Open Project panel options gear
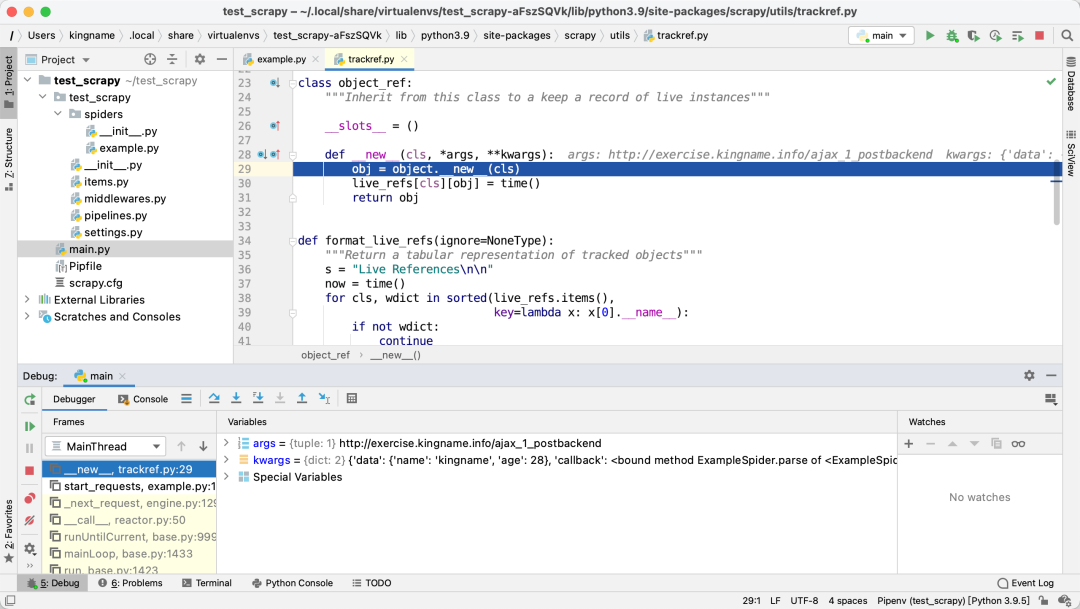 point(200,59)
